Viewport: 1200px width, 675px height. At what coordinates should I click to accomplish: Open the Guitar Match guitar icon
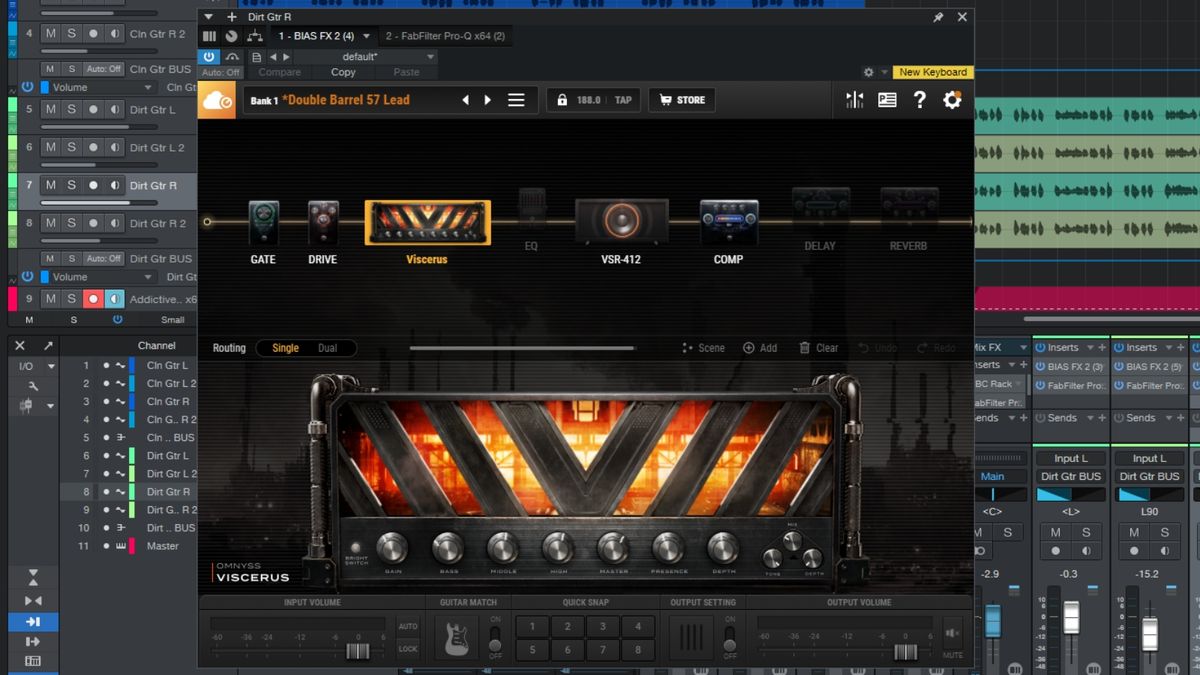pos(456,637)
